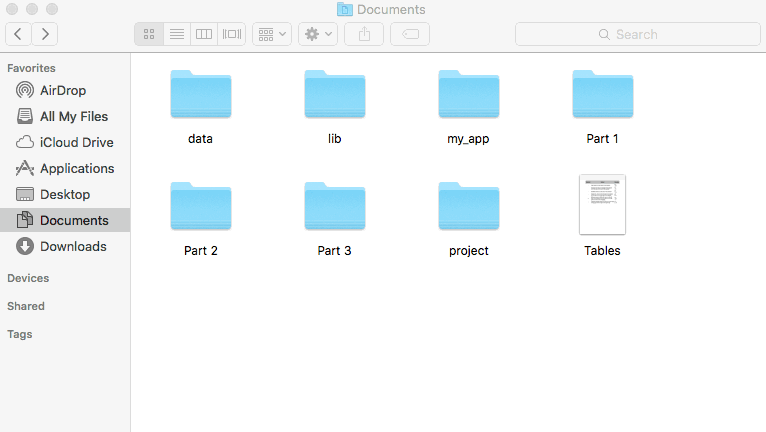Click the Tags sidebar heading
The image size is (766, 432).
20,334
